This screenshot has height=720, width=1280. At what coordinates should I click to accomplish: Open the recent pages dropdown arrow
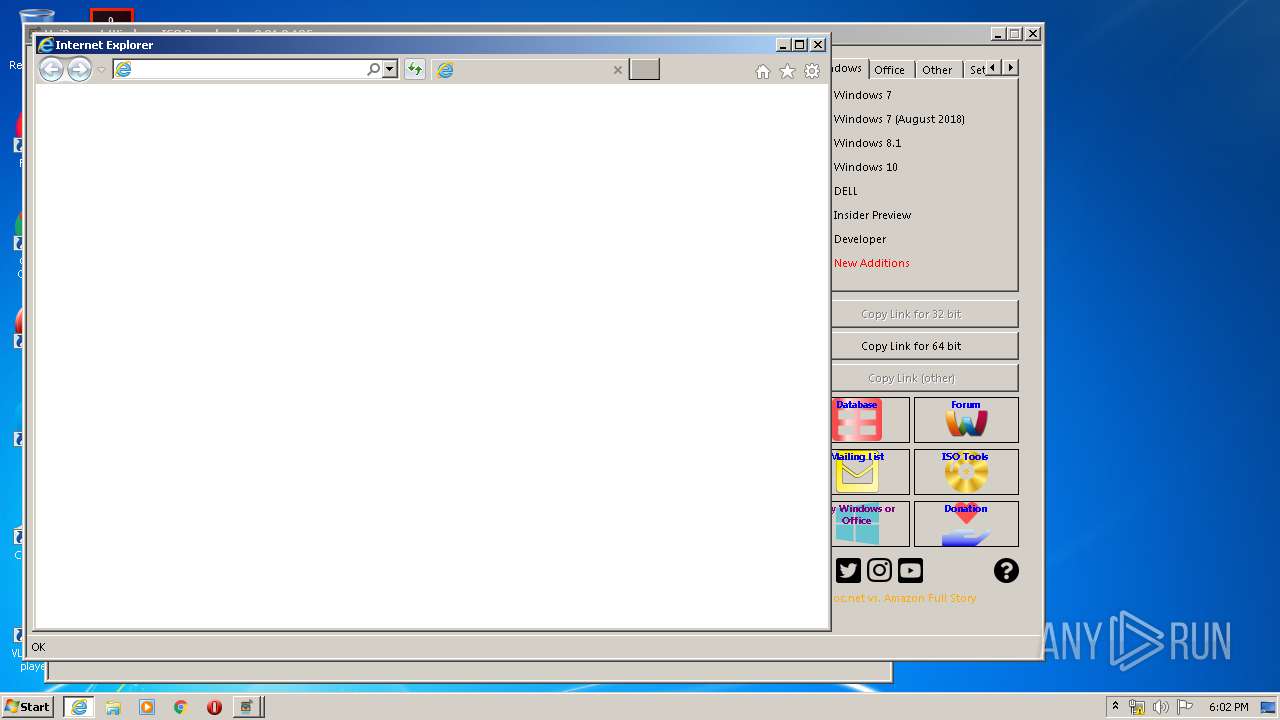point(101,70)
